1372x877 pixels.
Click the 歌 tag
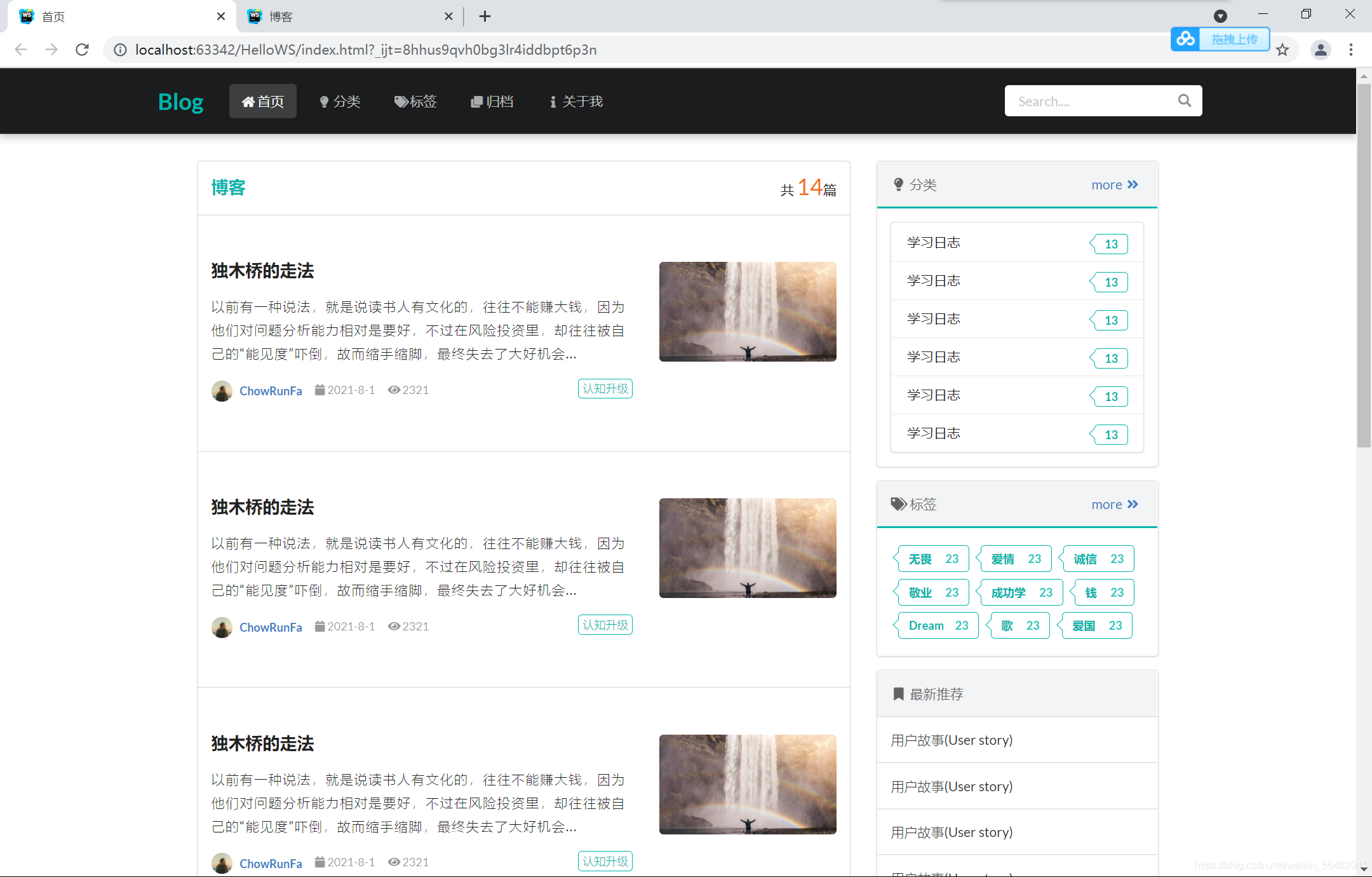point(1018,625)
